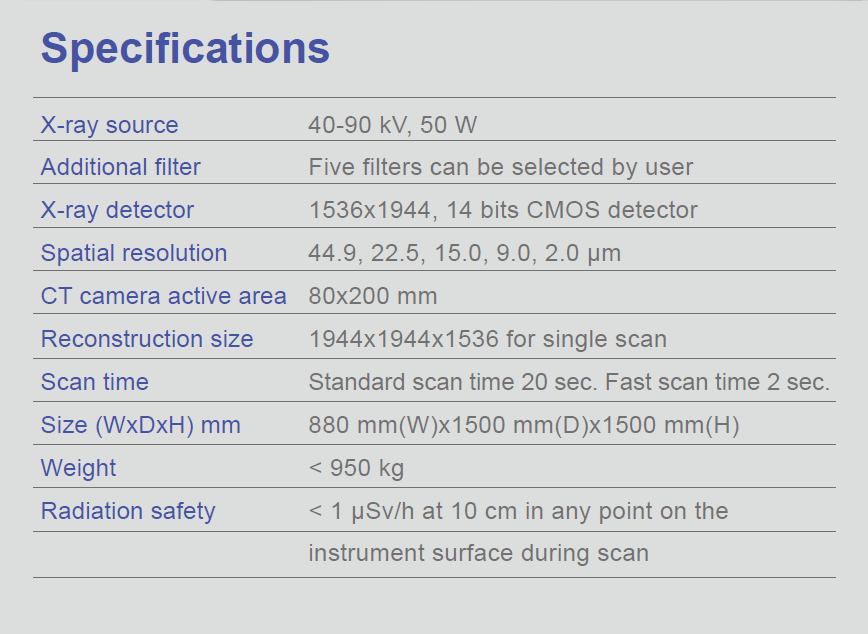The height and width of the screenshot is (634, 868).
Task: Click the Spatial resolution label
Action: point(133,253)
